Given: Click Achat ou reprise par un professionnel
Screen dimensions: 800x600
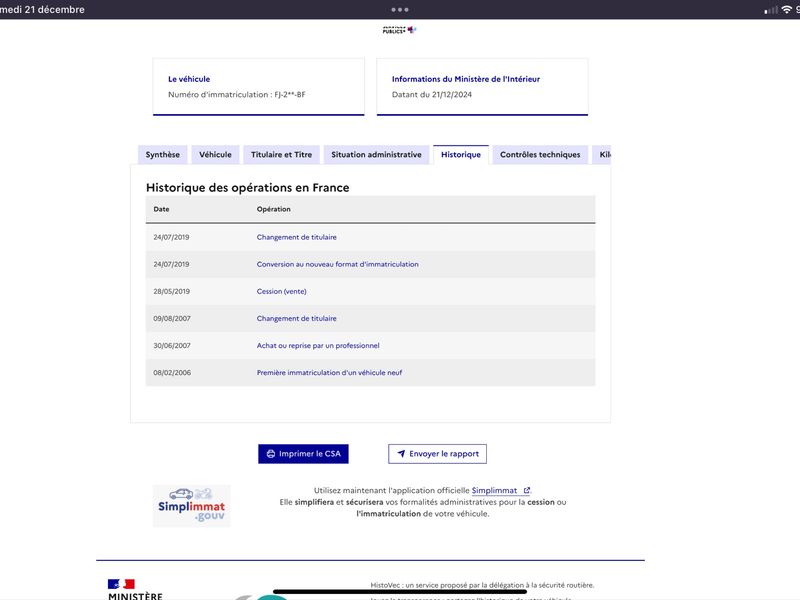Looking at the screenshot, I should tap(318, 345).
